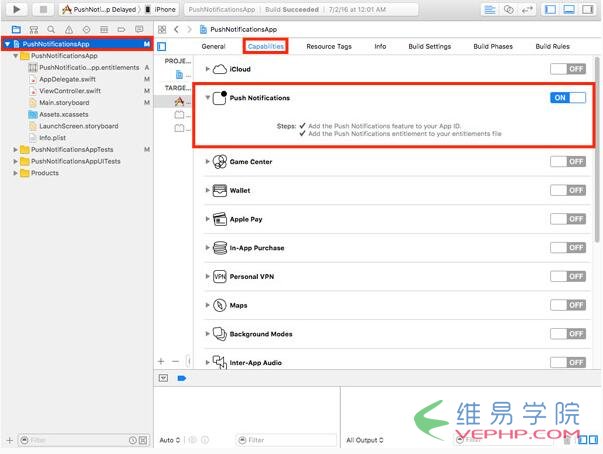
Task: Open Main.storyboard file
Action: pos(64,103)
